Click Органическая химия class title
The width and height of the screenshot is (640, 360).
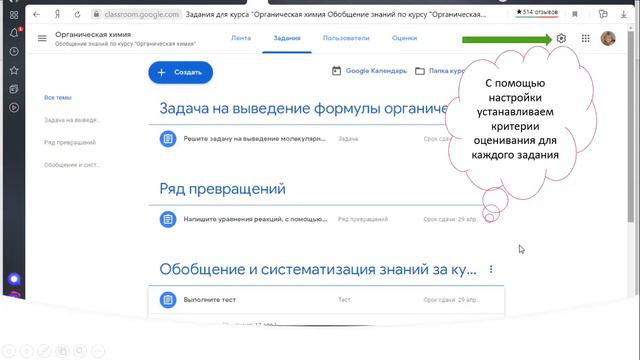[x=93, y=34]
